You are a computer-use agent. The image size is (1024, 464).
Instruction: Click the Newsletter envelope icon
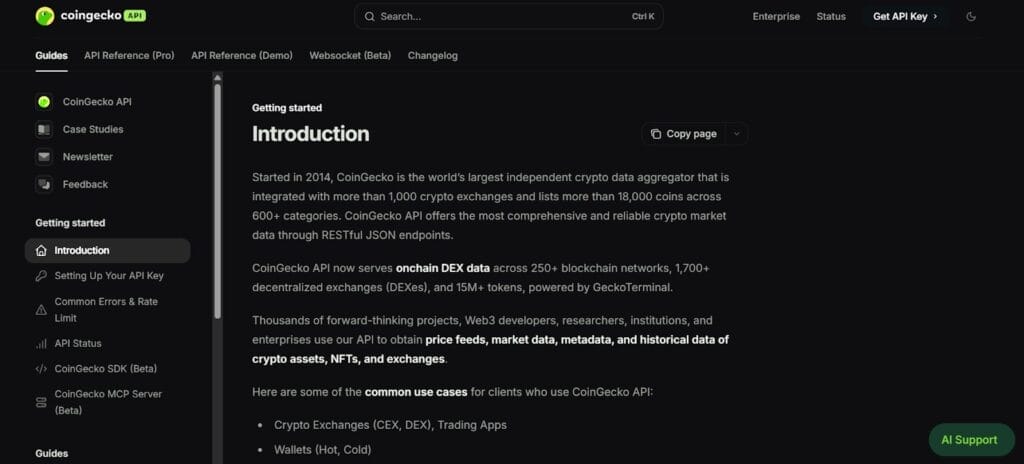coord(44,157)
